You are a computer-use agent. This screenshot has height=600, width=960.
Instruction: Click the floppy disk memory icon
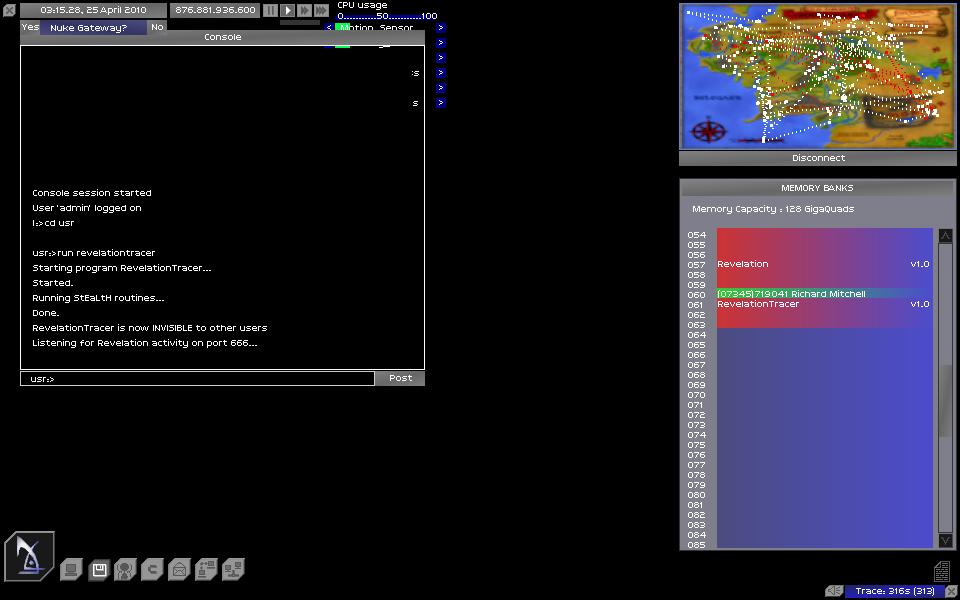coord(98,570)
